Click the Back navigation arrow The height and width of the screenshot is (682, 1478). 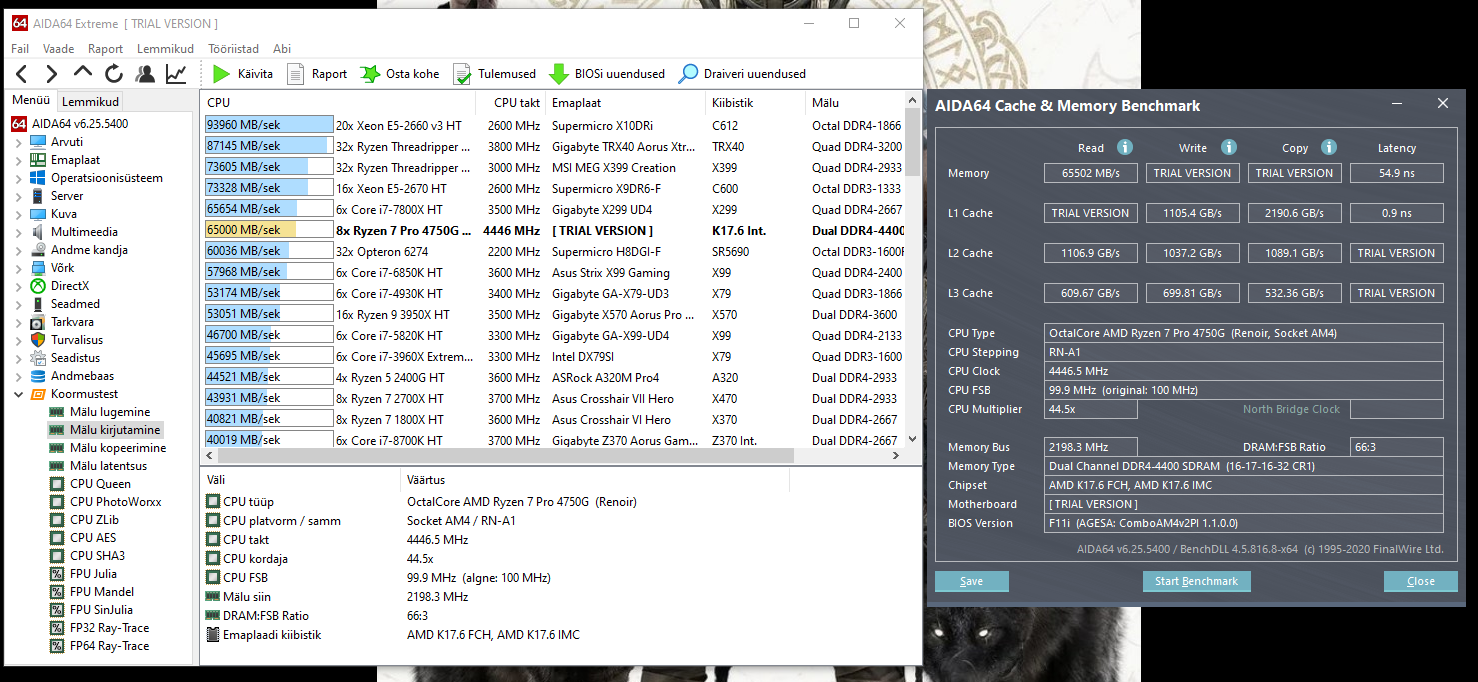[22, 73]
